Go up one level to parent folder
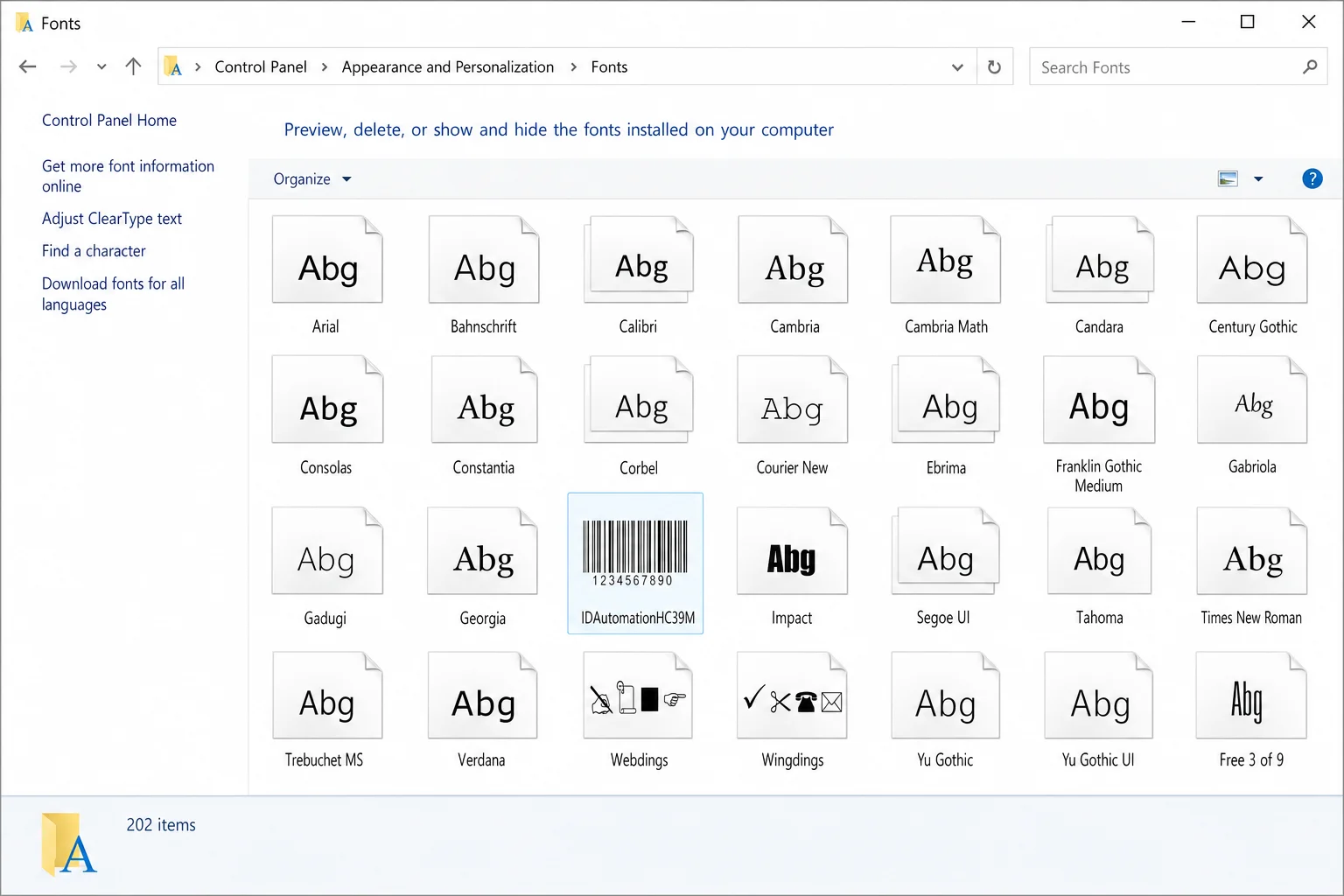 [x=133, y=66]
